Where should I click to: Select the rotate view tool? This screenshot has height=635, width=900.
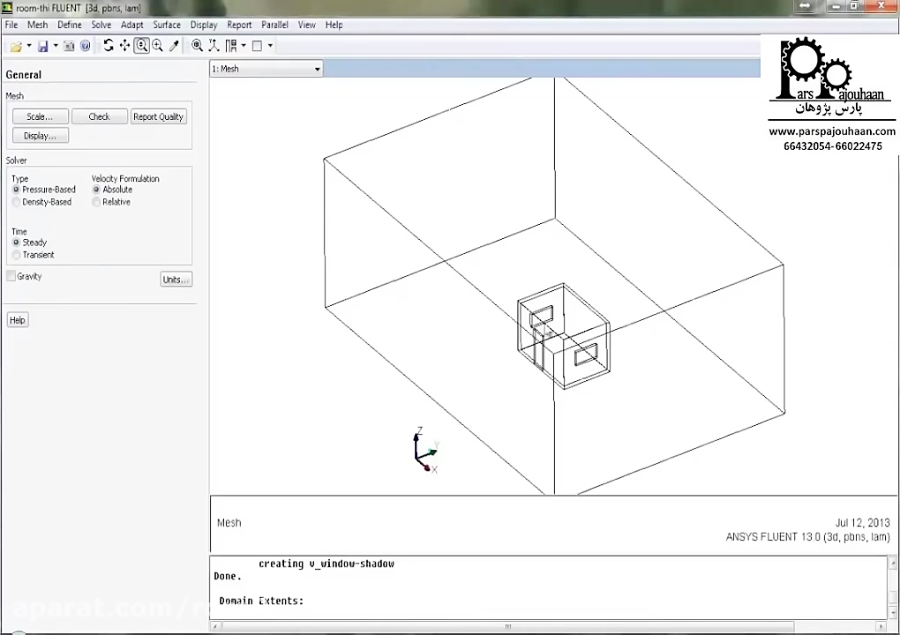108,46
